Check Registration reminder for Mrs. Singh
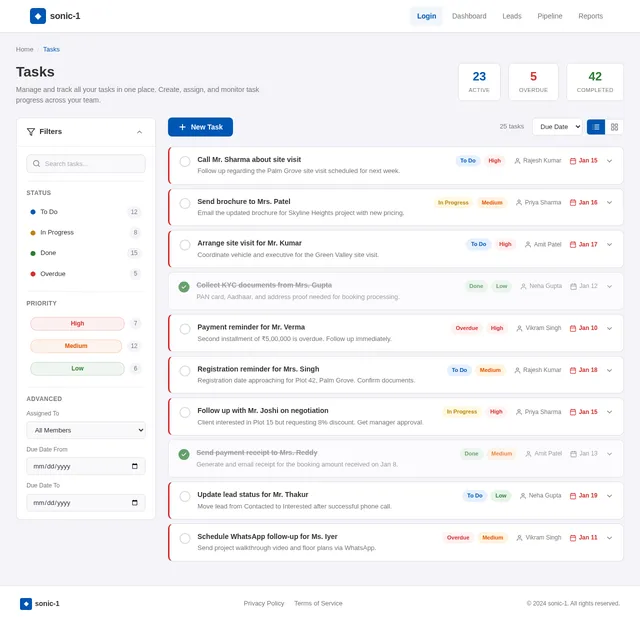Viewport: 640px width, 622px height. 185,371
